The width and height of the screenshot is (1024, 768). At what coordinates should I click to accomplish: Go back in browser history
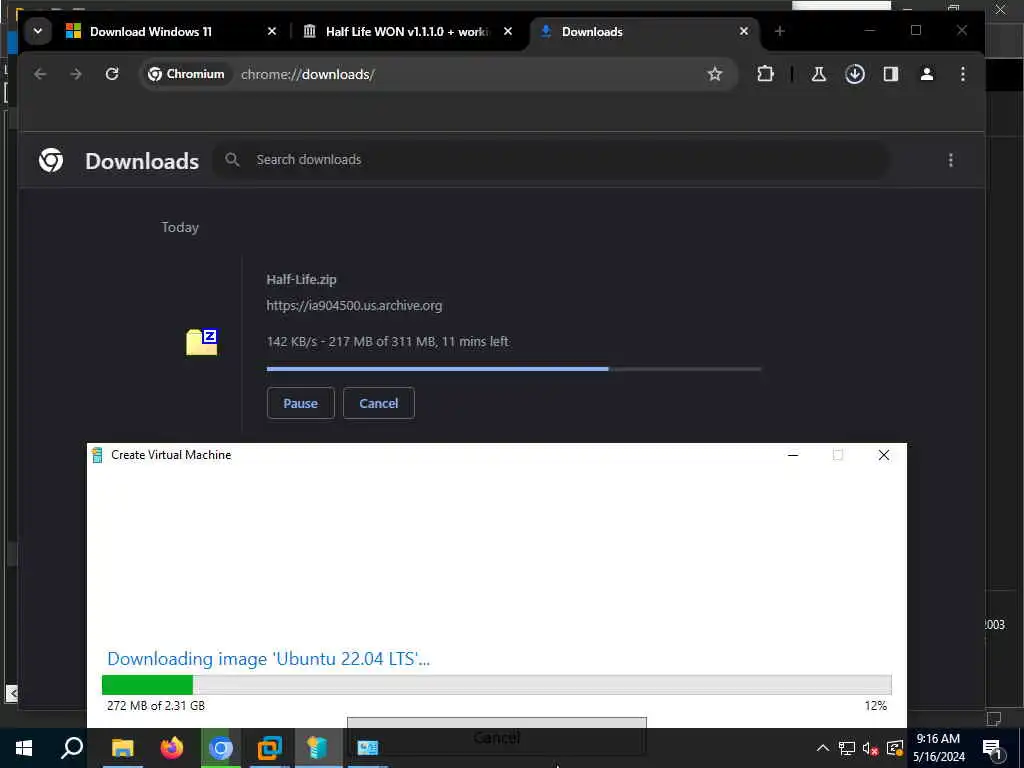[x=40, y=74]
